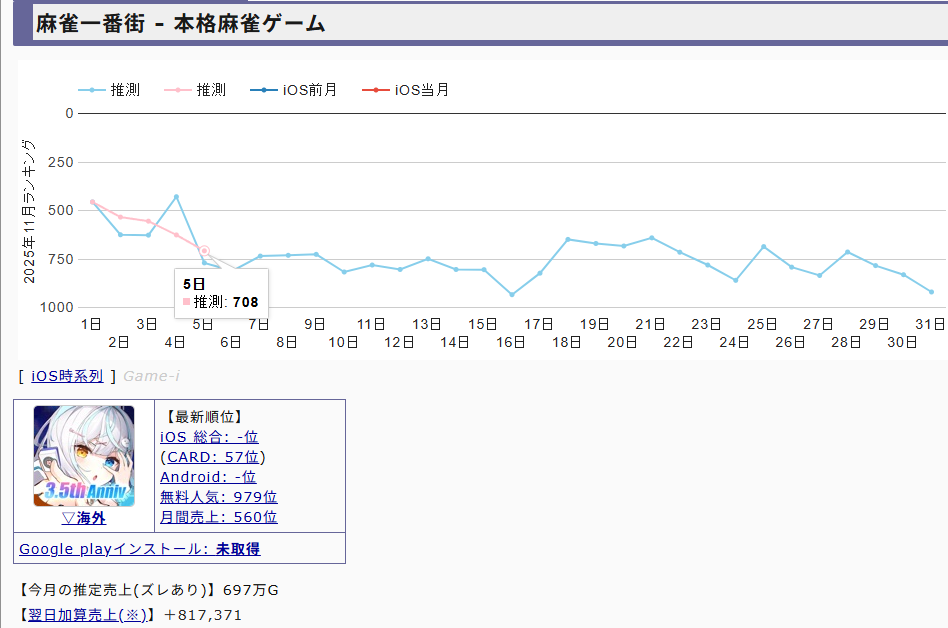Image resolution: width=948 pixels, height=628 pixels.
Task: Open the 月間売上: 560位 link
Action: [x=218, y=517]
